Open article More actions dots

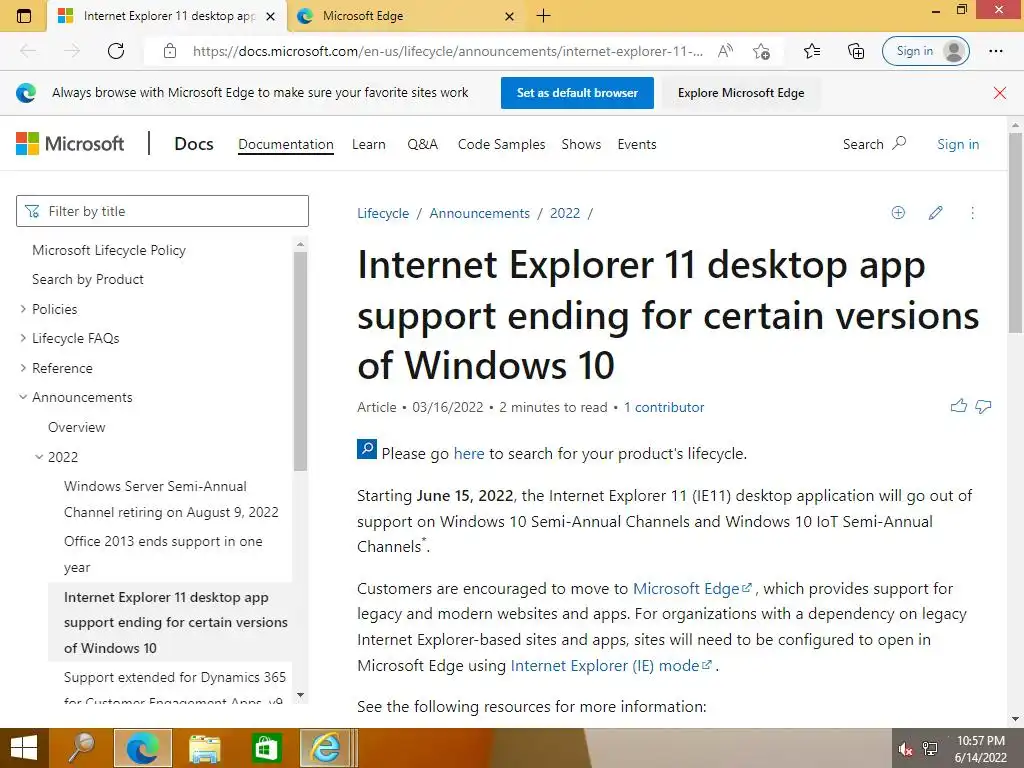972,213
